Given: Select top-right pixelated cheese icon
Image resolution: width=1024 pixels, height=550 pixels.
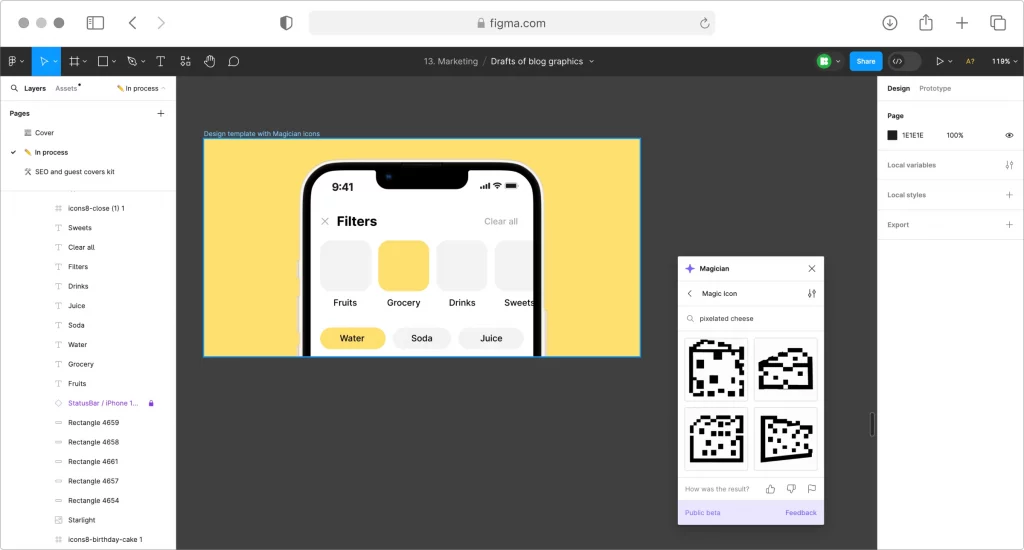Looking at the screenshot, I should [x=786, y=369].
